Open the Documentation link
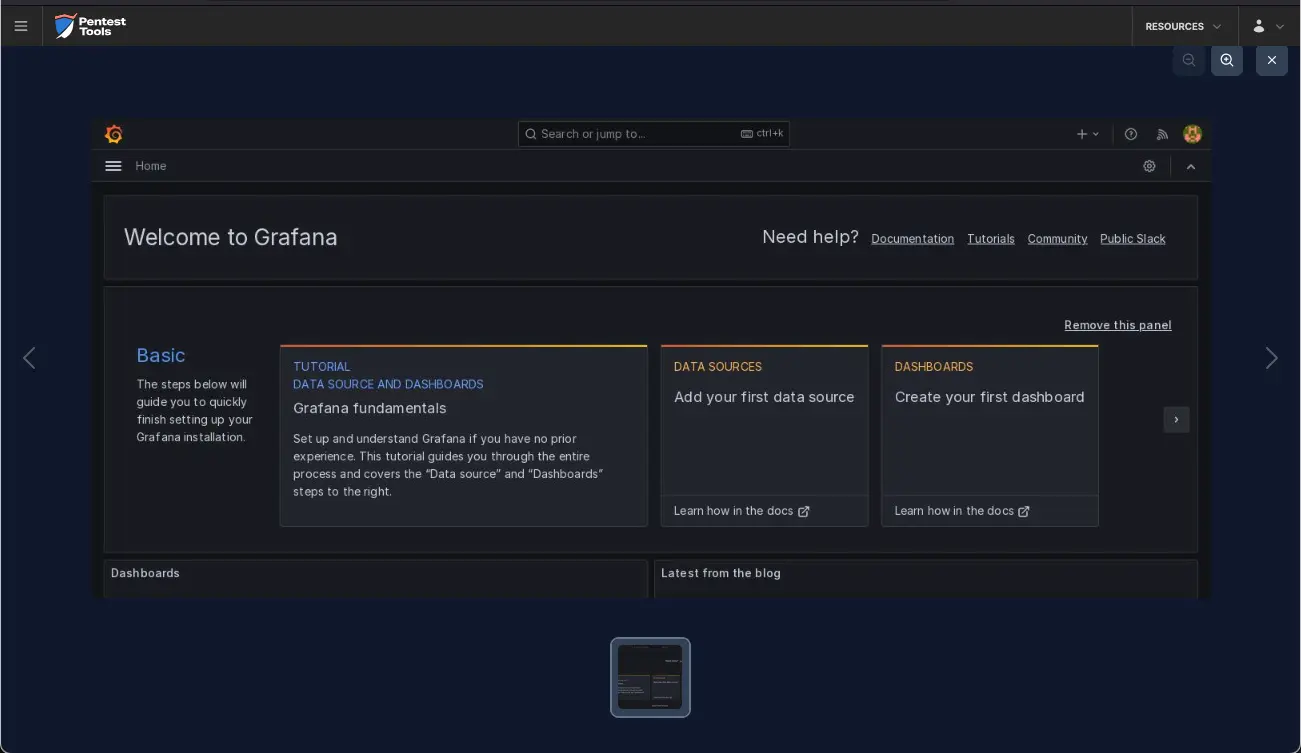Viewport: 1301px width, 753px height. pos(912,239)
